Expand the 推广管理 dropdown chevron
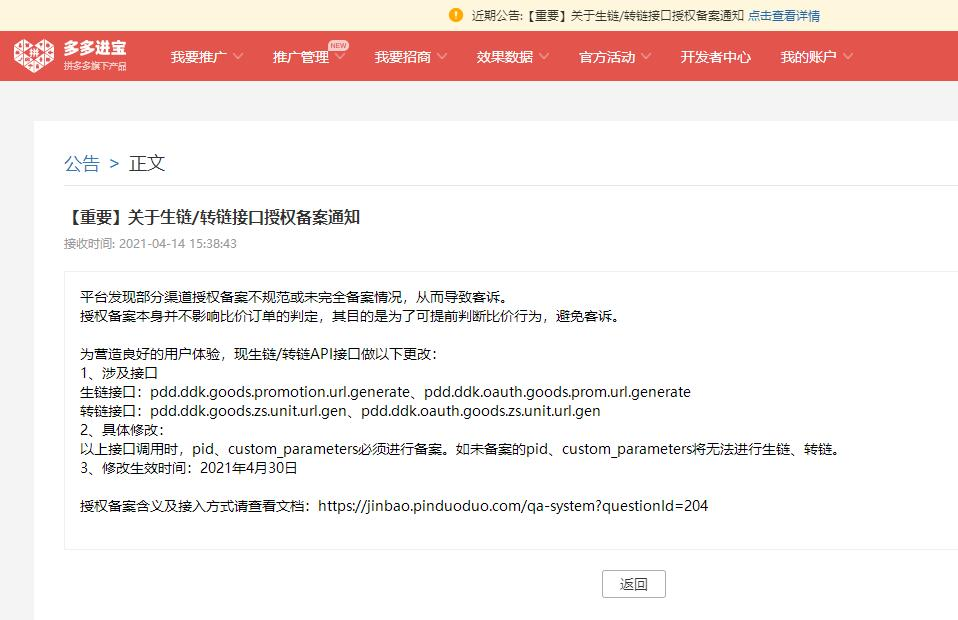Screen dimensions: 958x620 [341, 57]
